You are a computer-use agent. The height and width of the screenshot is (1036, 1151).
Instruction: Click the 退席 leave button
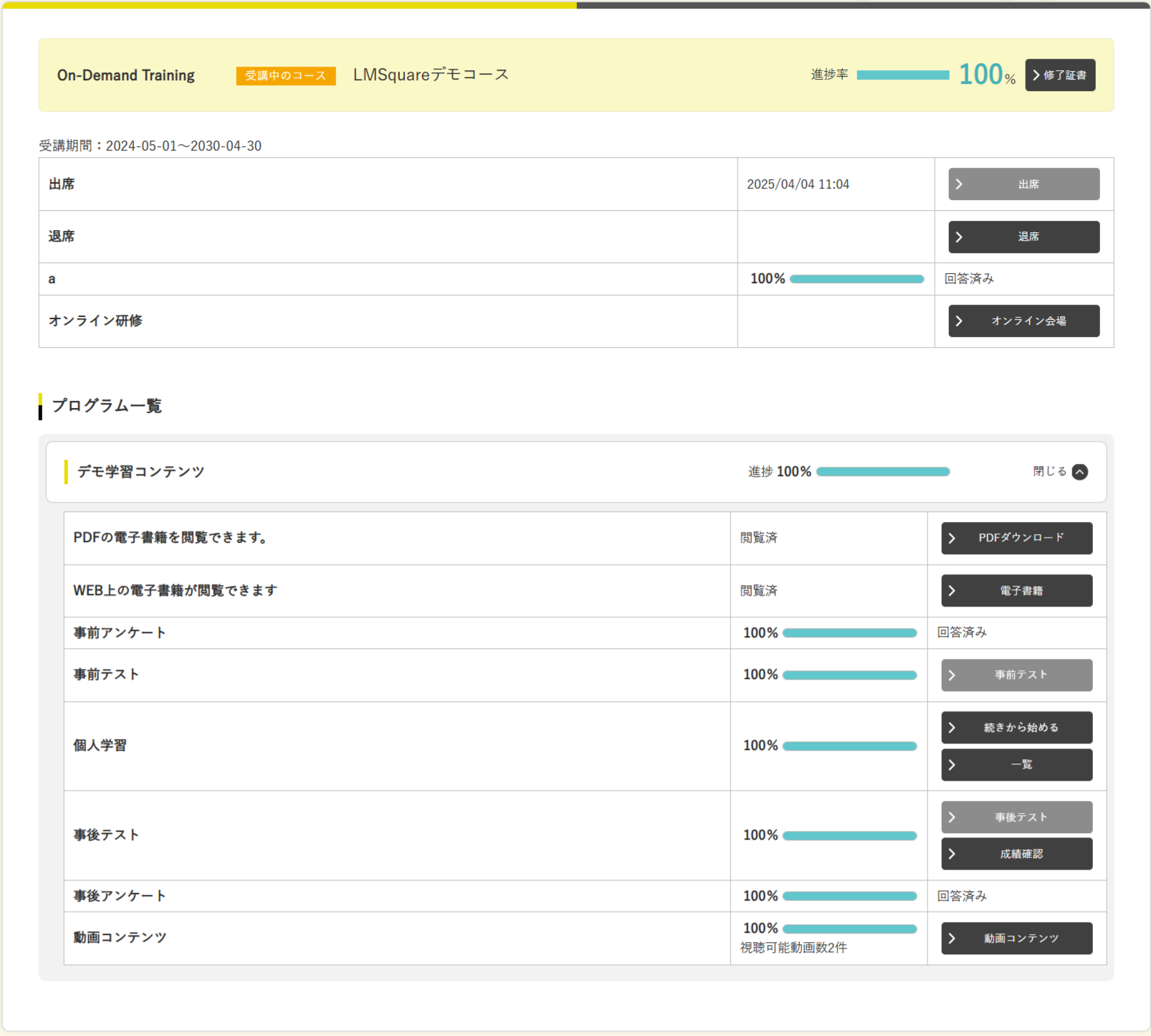point(1023,237)
